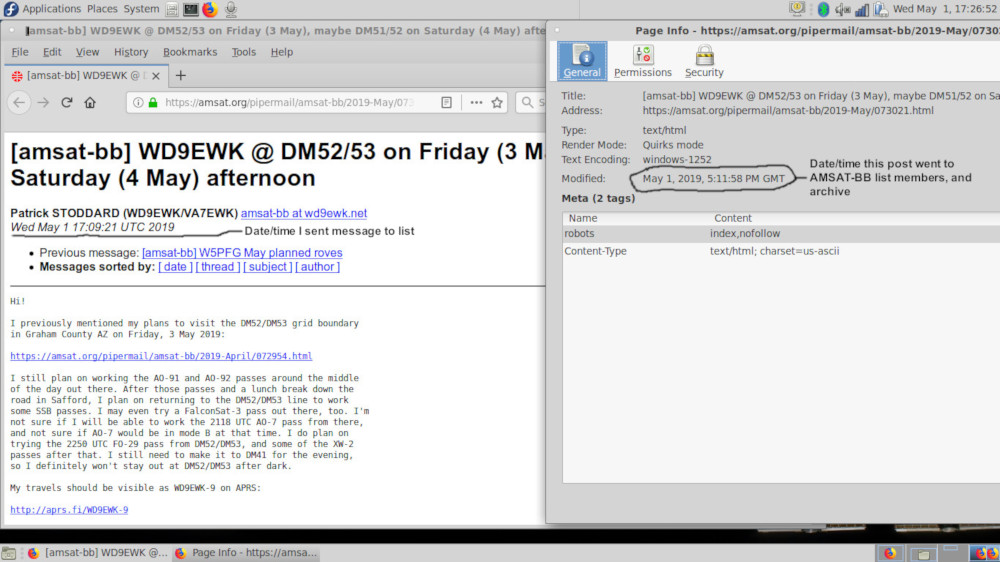Viewport: 1000px width, 562px height.
Task: Open the Firefox File menu
Action: pos(20,52)
